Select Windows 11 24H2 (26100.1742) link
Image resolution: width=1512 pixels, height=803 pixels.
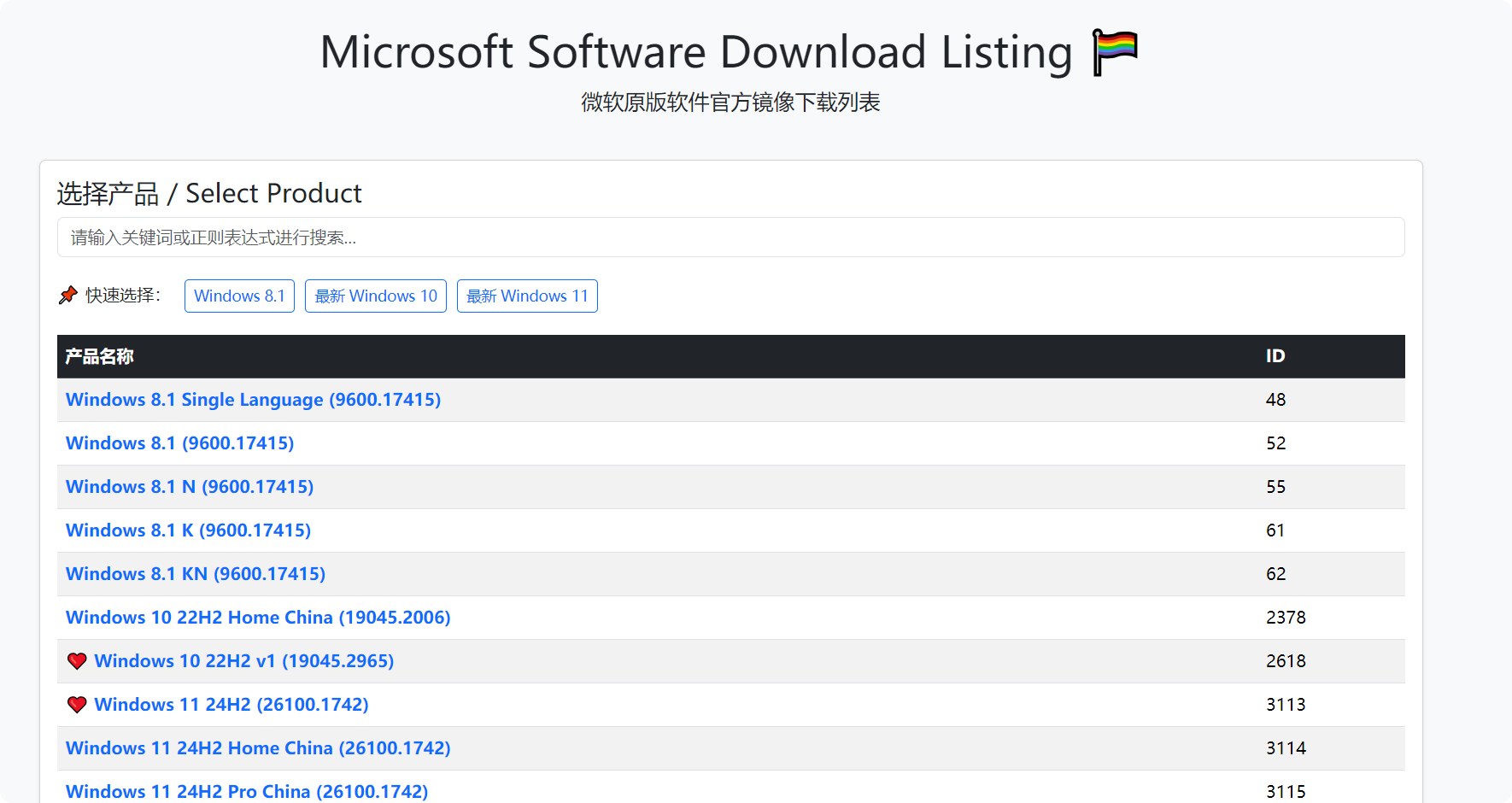click(231, 705)
